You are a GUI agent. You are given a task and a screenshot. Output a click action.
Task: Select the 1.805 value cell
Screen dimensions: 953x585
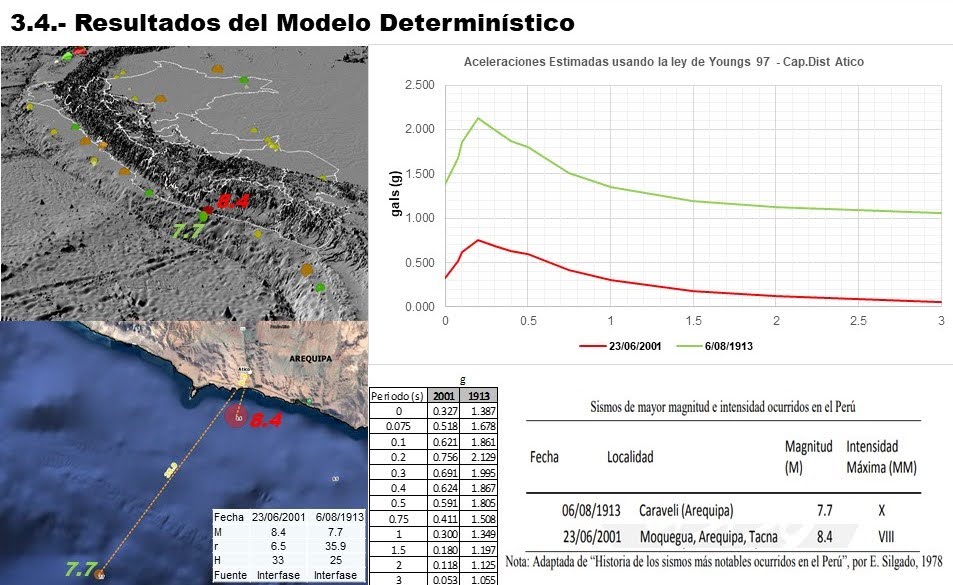[x=479, y=504]
